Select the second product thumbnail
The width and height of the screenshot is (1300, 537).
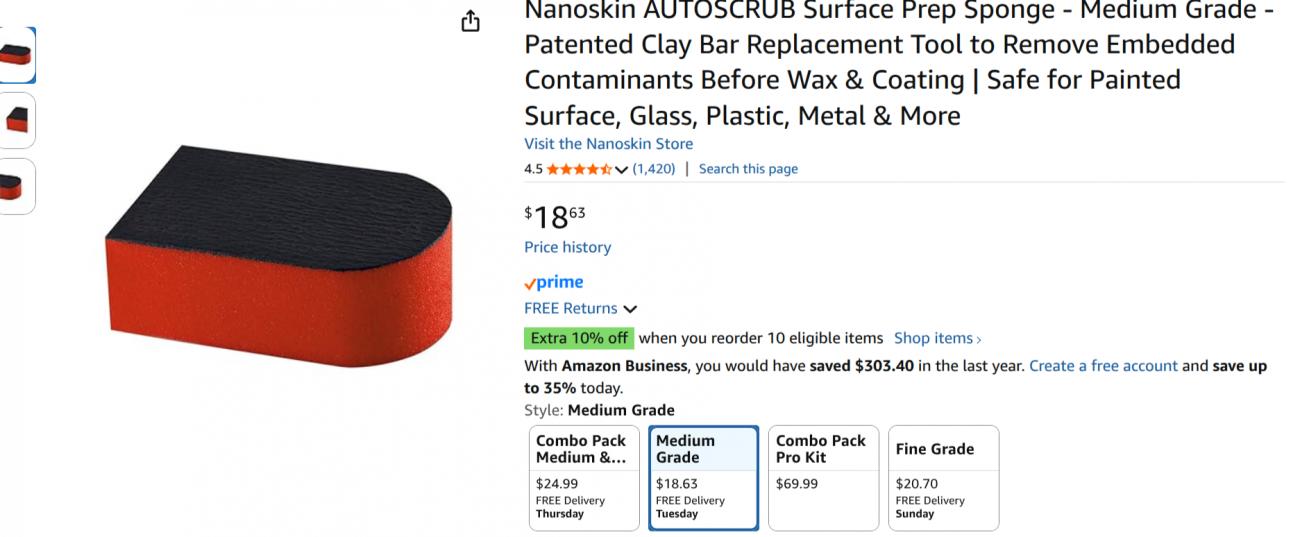coord(17,121)
